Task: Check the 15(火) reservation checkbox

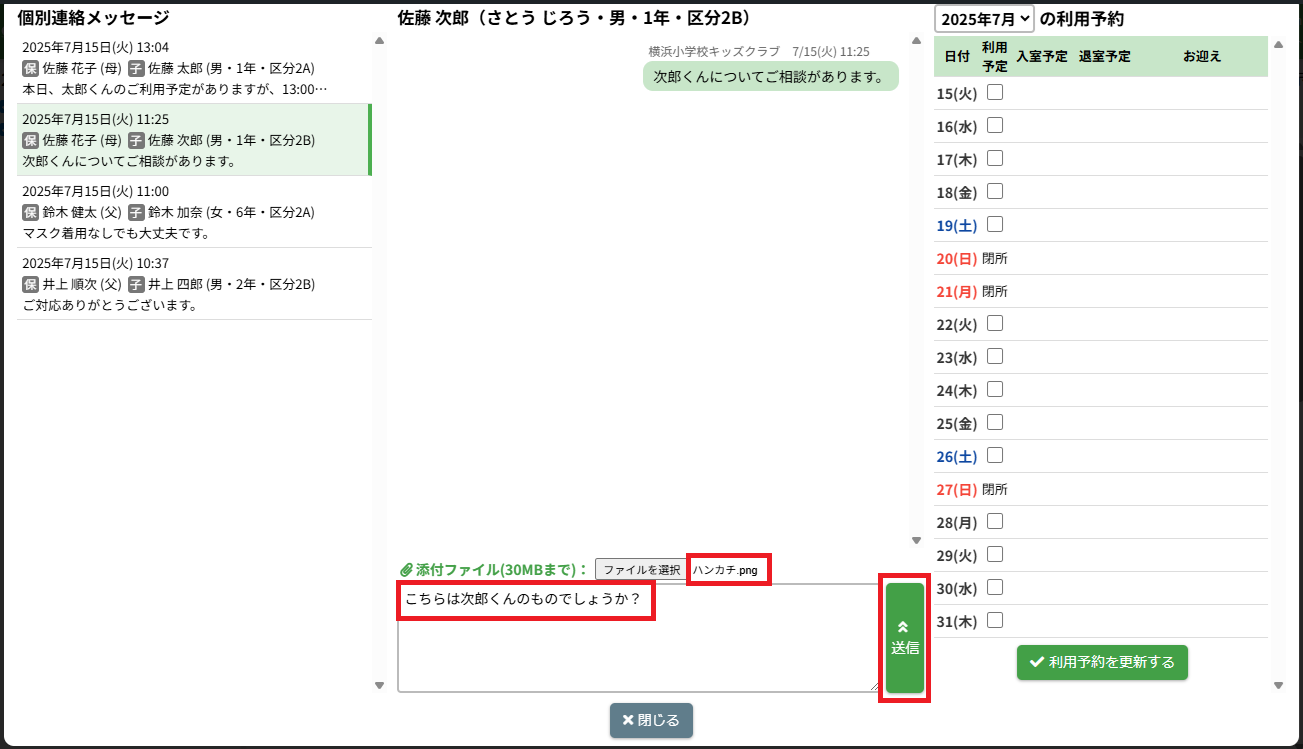Action: [x=995, y=93]
